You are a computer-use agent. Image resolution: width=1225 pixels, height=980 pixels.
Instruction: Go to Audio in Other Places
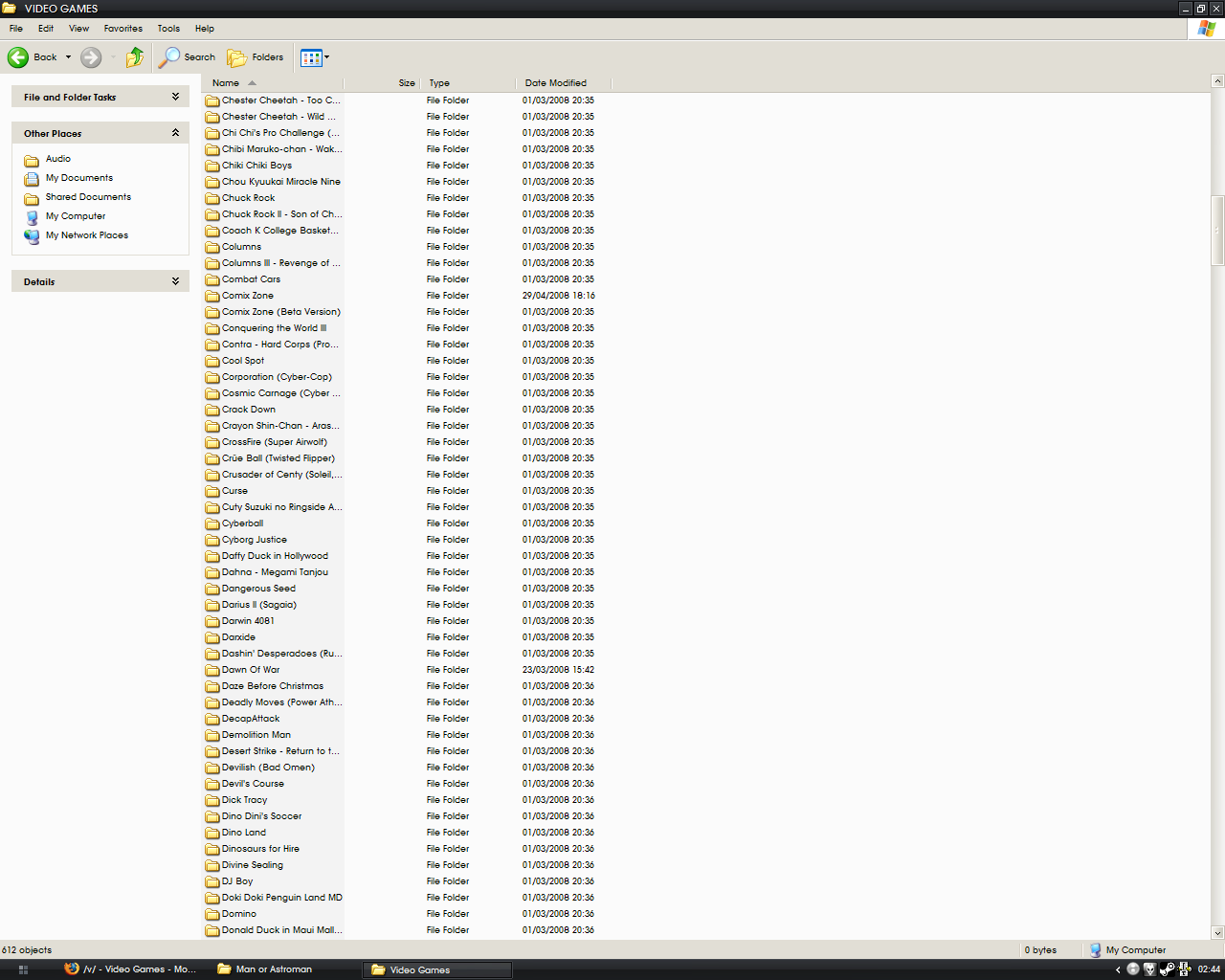[x=58, y=159]
